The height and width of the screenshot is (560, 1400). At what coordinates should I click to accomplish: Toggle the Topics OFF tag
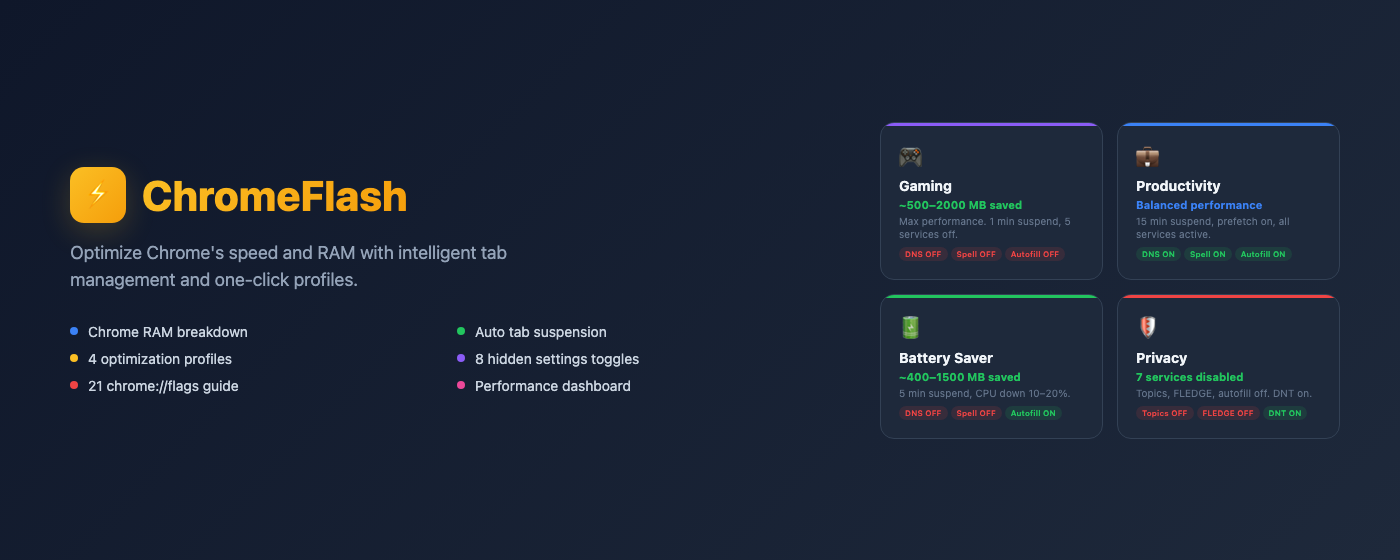tap(1164, 413)
